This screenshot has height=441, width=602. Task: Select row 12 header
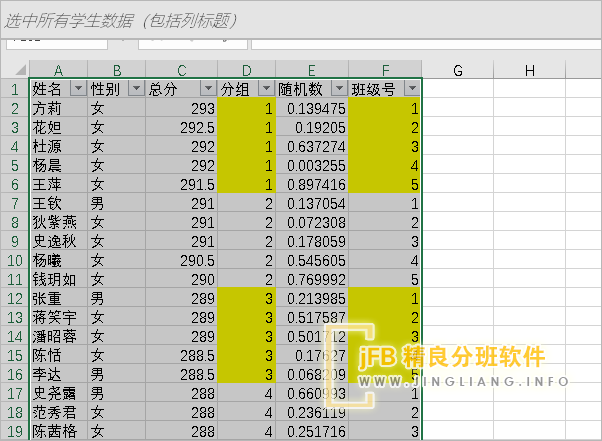point(15,298)
